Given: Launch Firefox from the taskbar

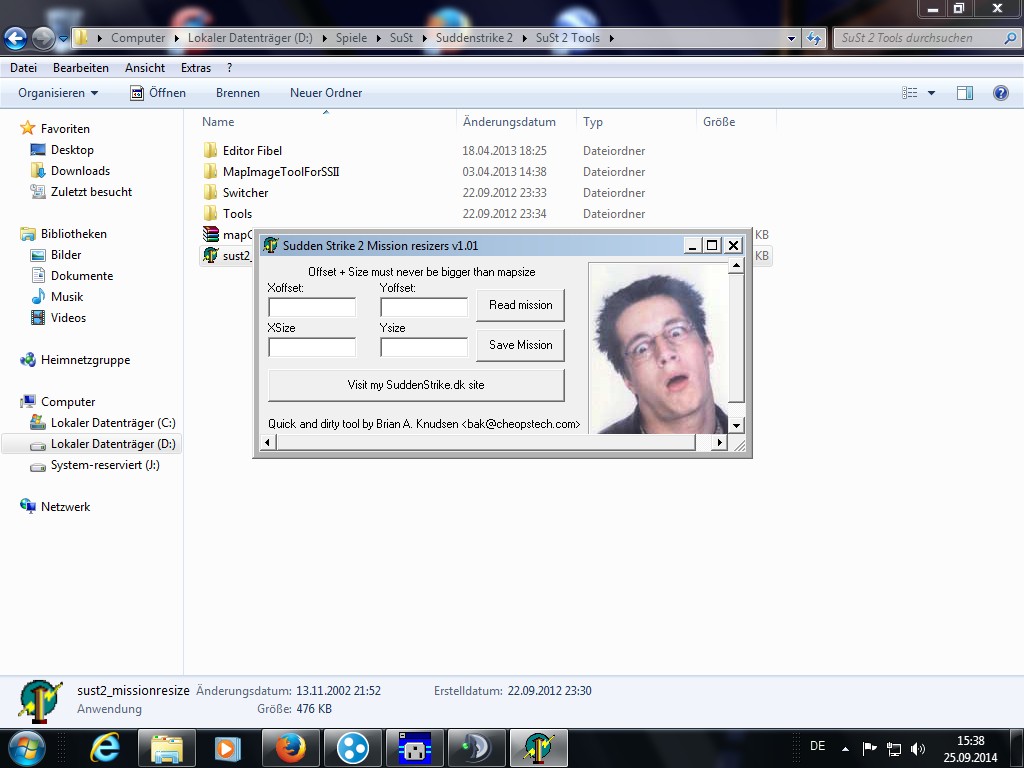Looking at the screenshot, I should [x=291, y=748].
